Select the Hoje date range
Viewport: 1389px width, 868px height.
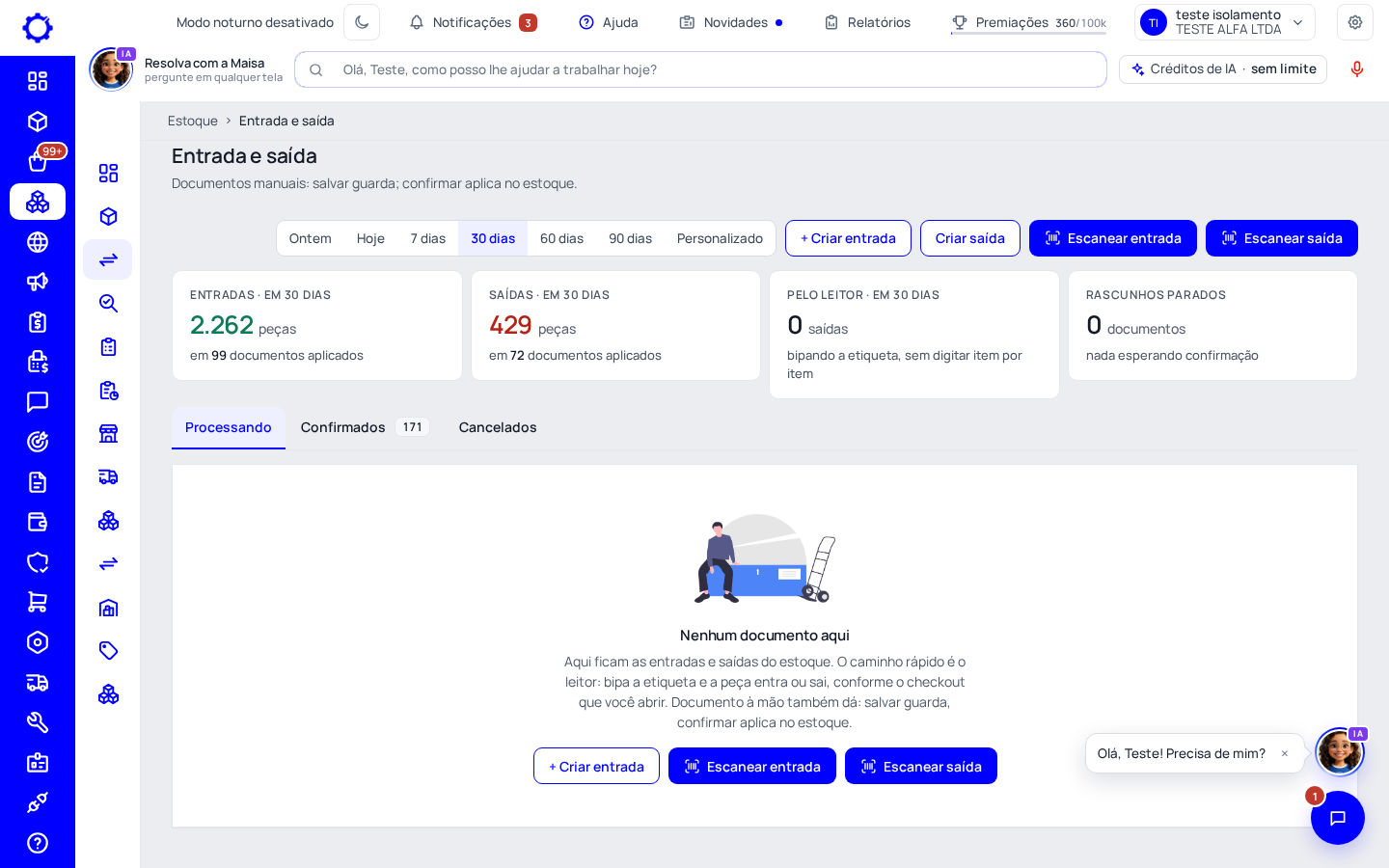(370, 238)
